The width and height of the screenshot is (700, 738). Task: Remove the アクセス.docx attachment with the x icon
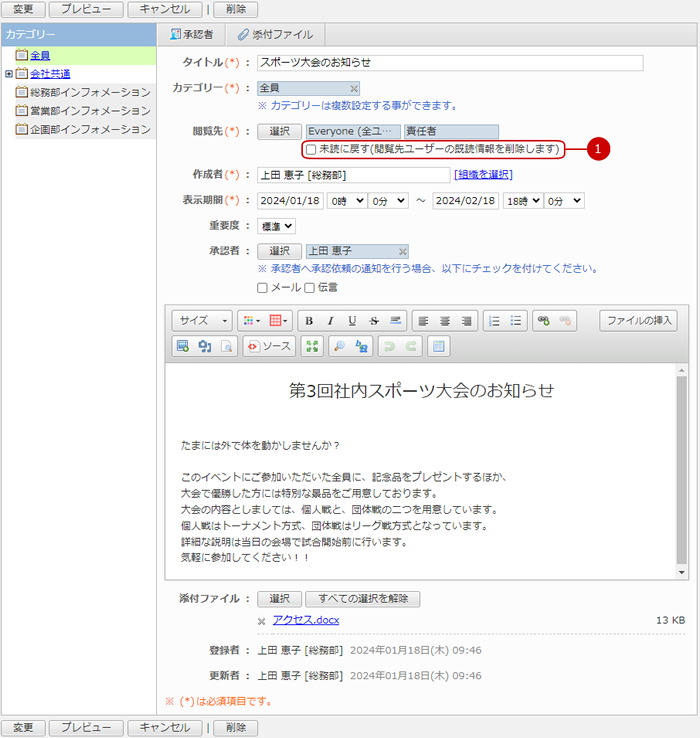pyautogui.click(x=262, y=621)
